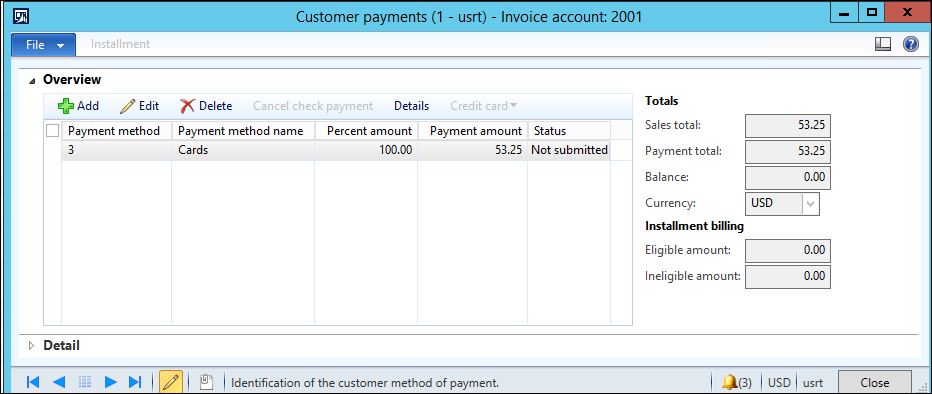Click the Details button in toolbar

coord(411,106)
